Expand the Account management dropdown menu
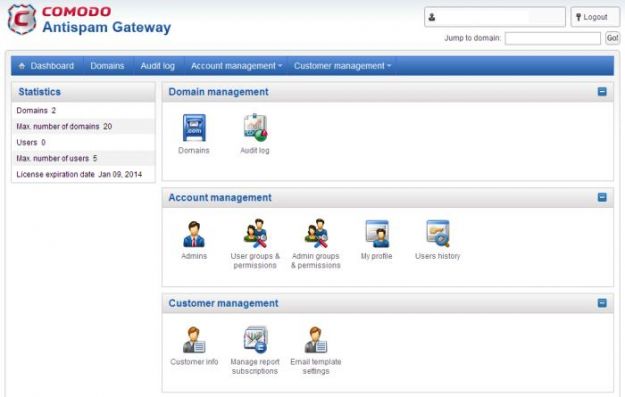This screenshot has width=625, height=397. pyautogui.click(x=236, y=66)
